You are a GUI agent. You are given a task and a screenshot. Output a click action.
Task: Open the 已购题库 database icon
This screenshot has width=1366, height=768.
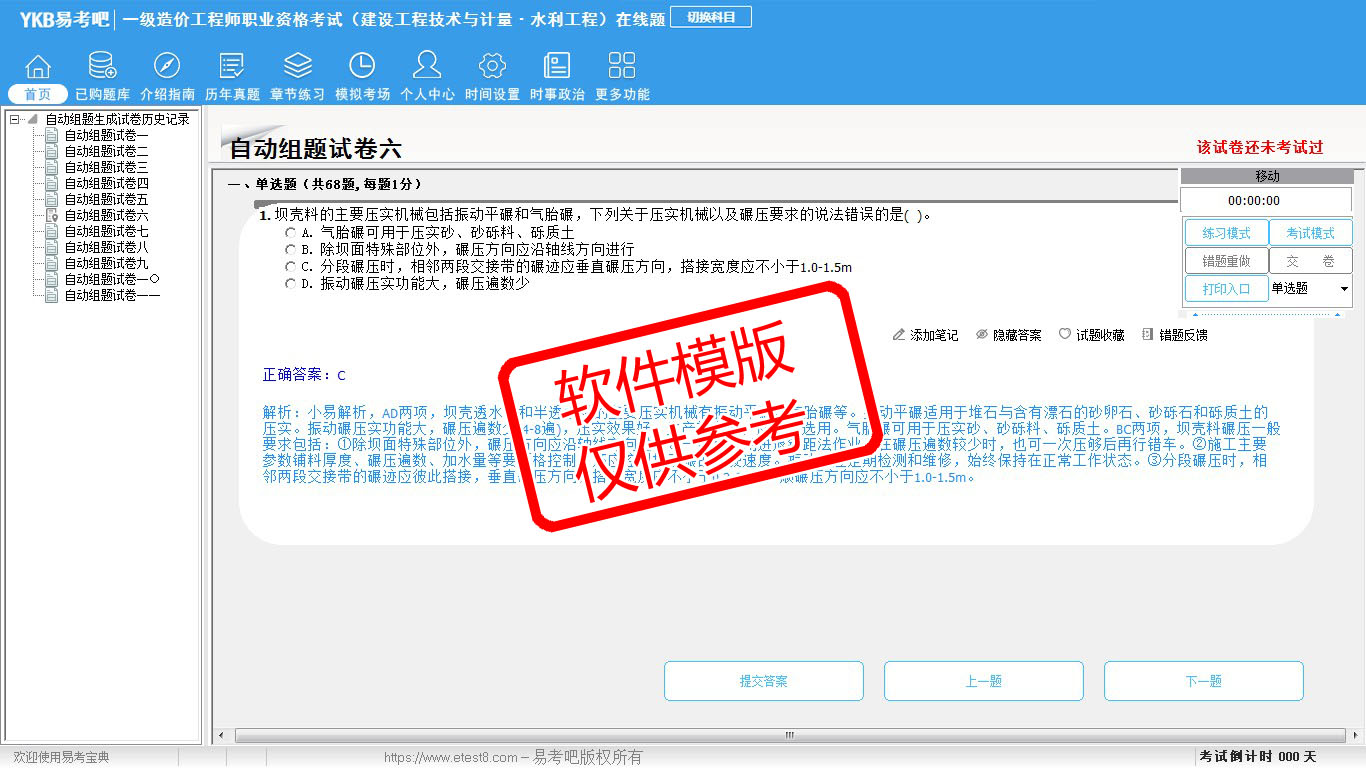pos(102,67)
